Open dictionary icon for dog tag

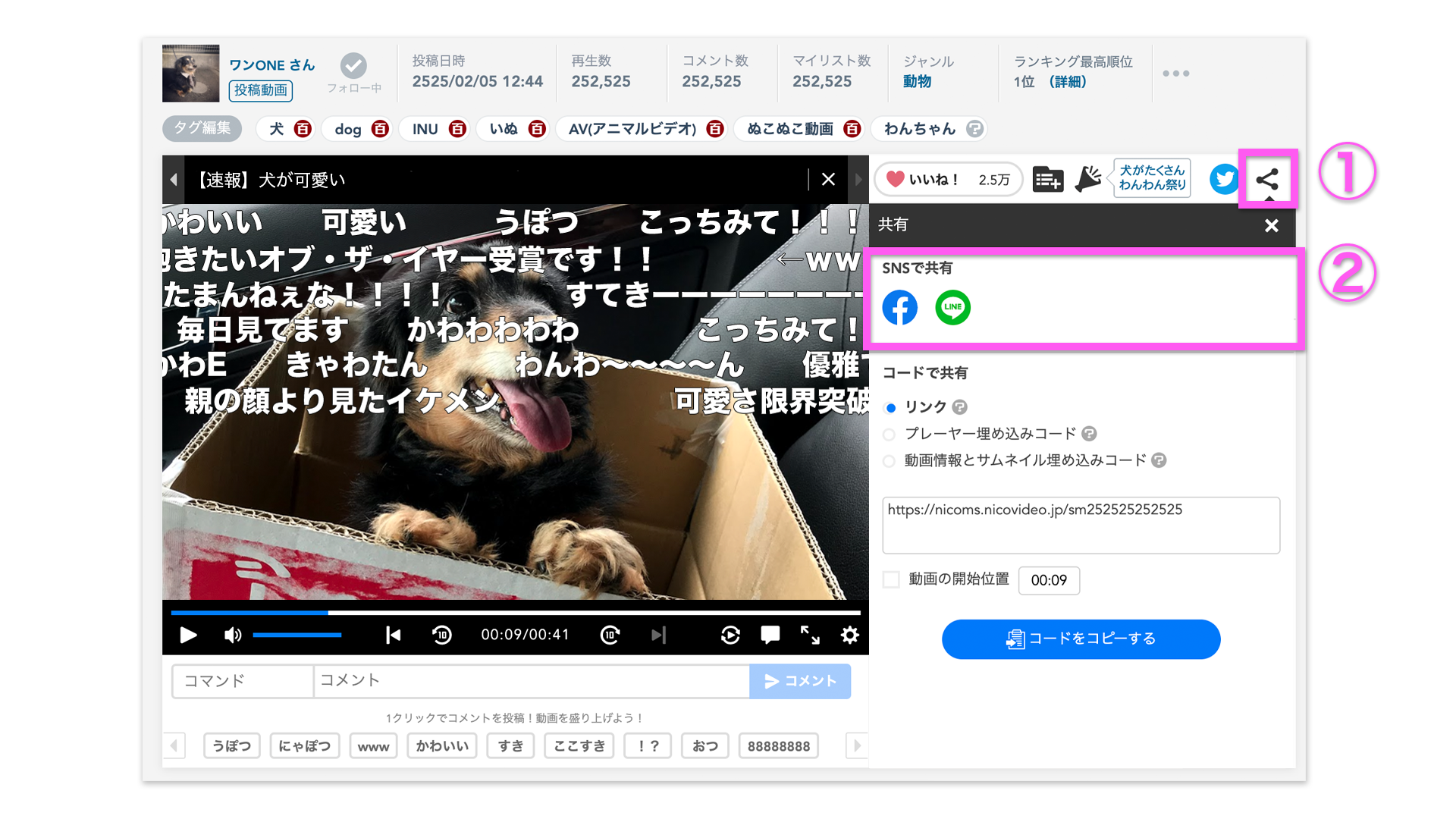380,129
